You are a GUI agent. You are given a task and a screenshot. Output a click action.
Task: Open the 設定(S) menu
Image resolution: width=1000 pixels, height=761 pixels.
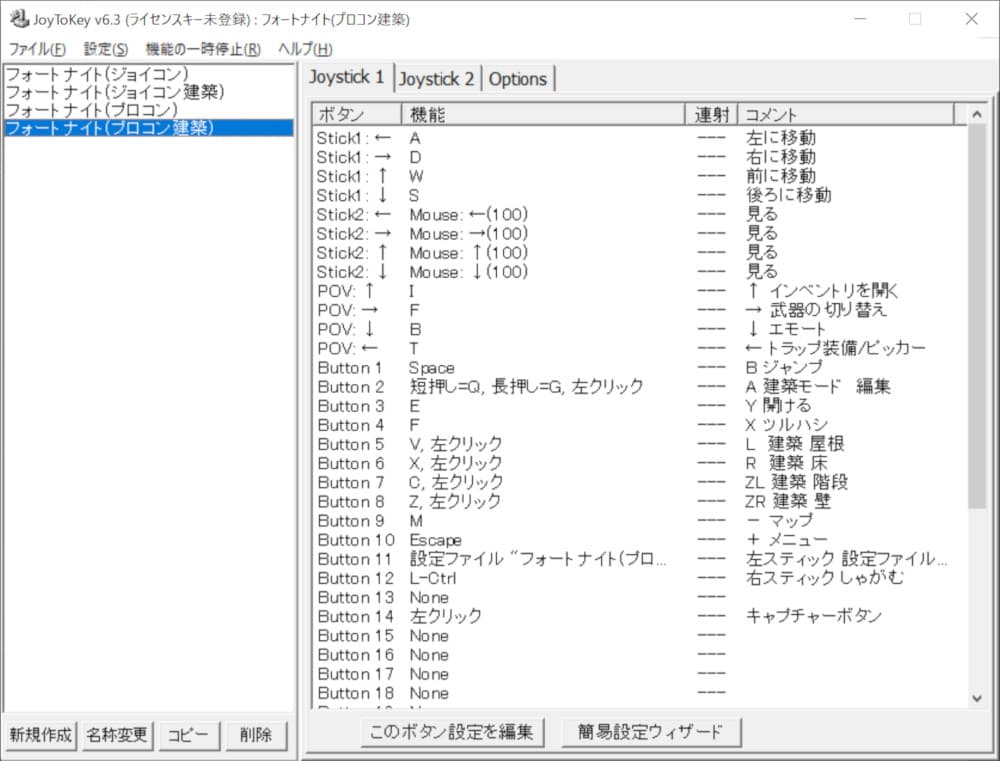coord(106,49)
